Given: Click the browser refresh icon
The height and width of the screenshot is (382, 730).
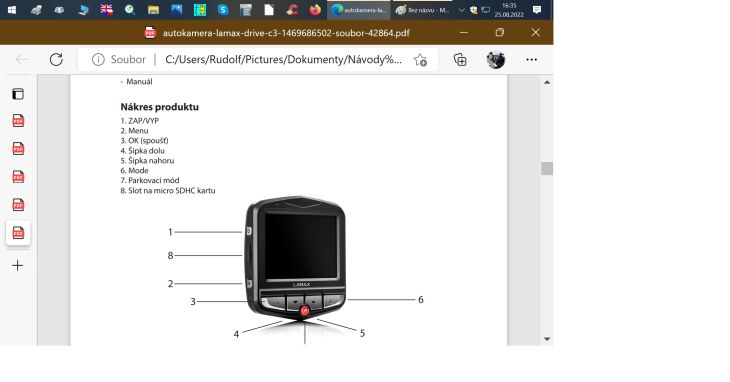Looking at the screenshot, I should [56, 60].
